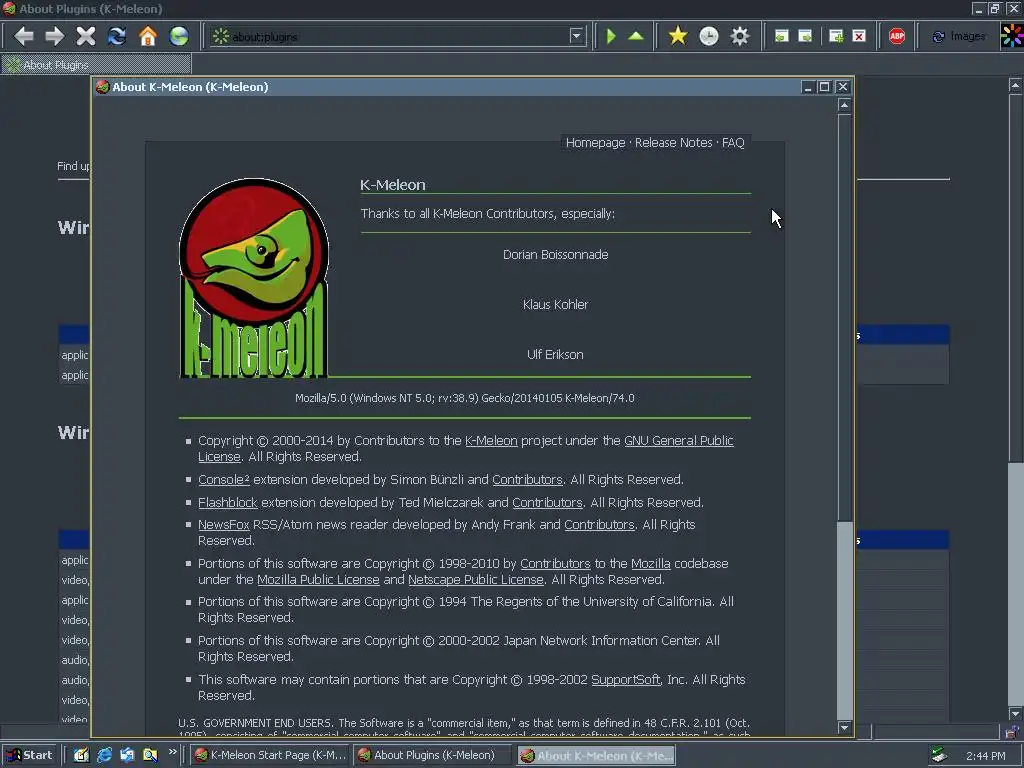Viewport: 1024px width, 768px height.
Task: Open the NewsFox link
Action: tap(223, 524)
